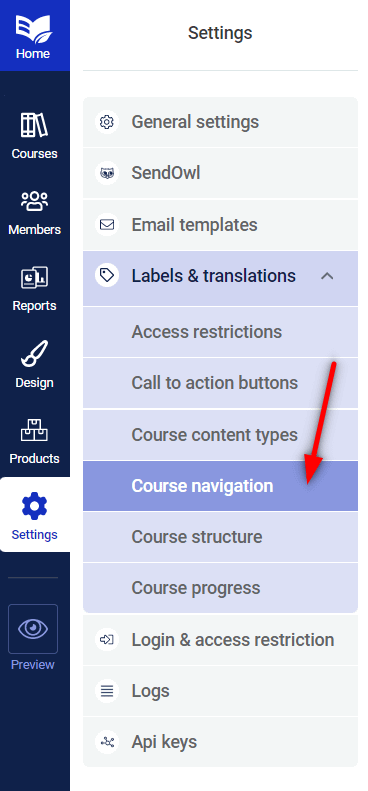Collapse Labels & translations chevron
The width and height of the screenshot is (368, 791).
coord(328,276)
